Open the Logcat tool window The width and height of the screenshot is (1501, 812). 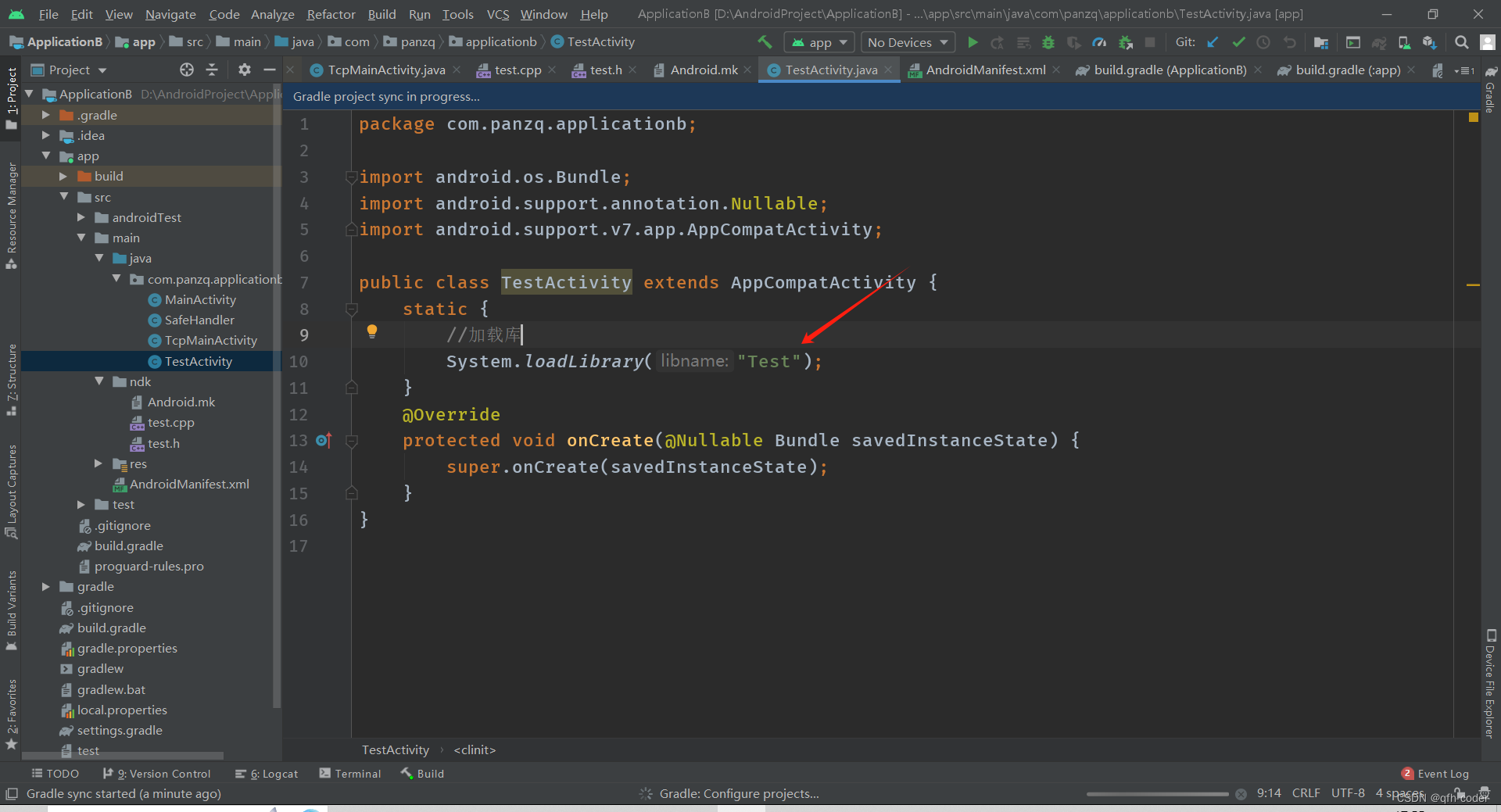click(267, 774)
